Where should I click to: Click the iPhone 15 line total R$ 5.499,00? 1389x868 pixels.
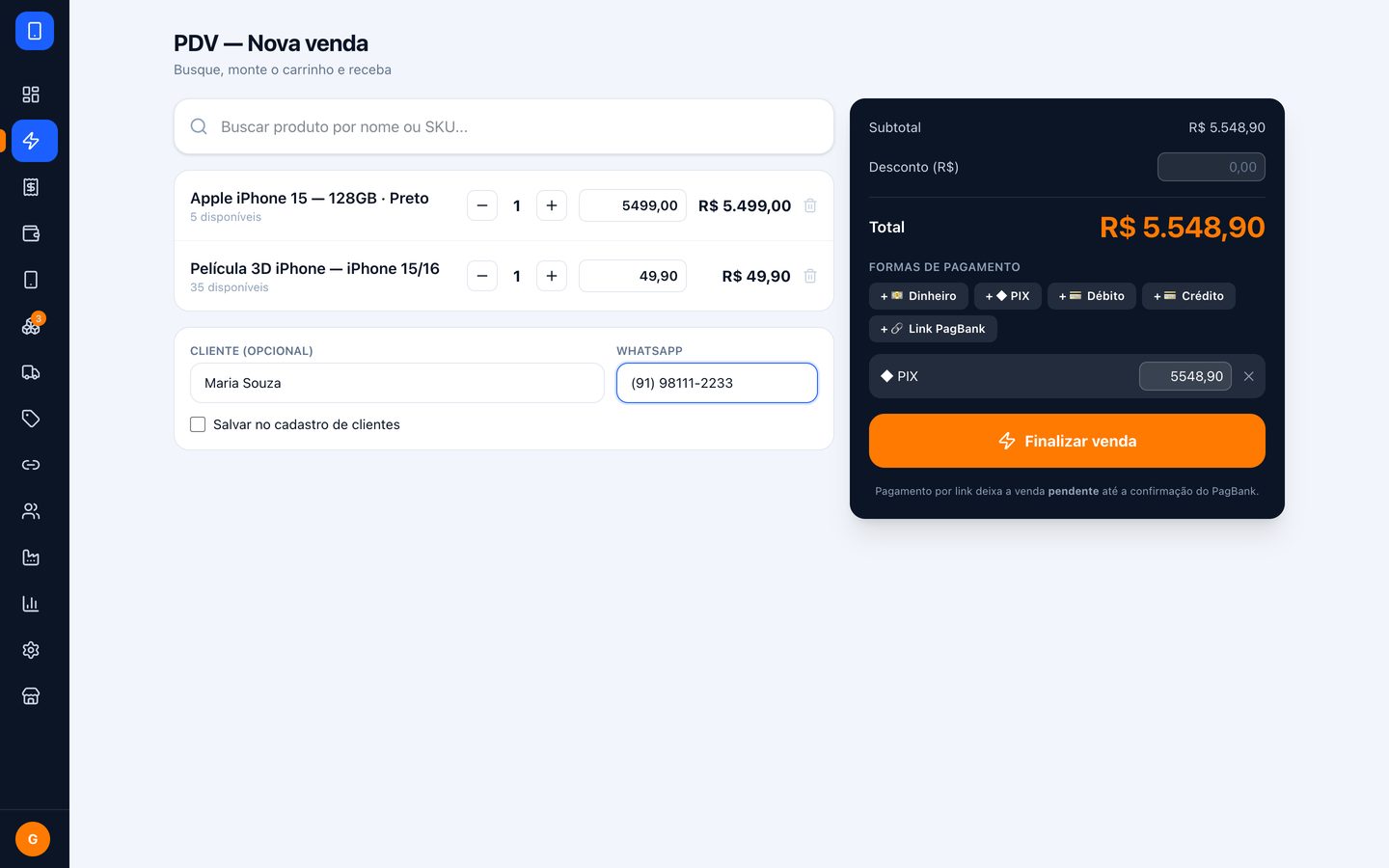pos(745,205)
